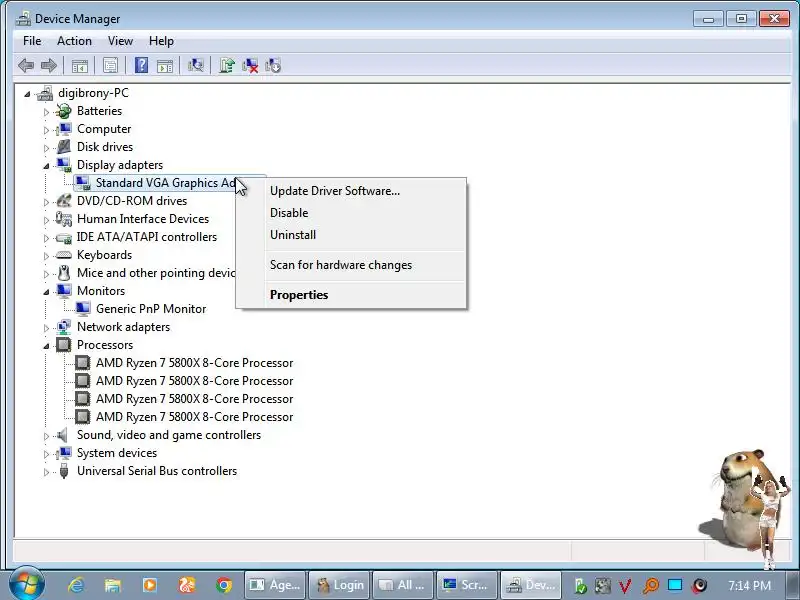Click the Back arrow in the toolbar

26,65
